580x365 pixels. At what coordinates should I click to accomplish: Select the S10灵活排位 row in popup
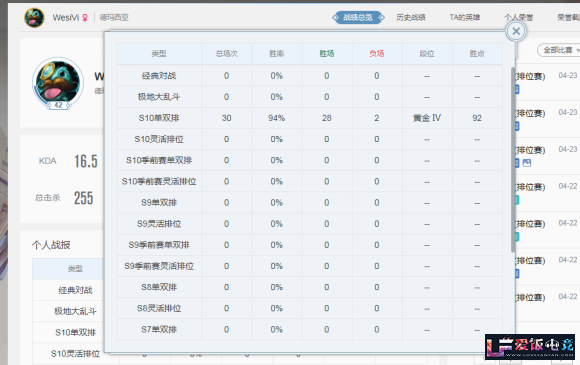tap(309, 139)
